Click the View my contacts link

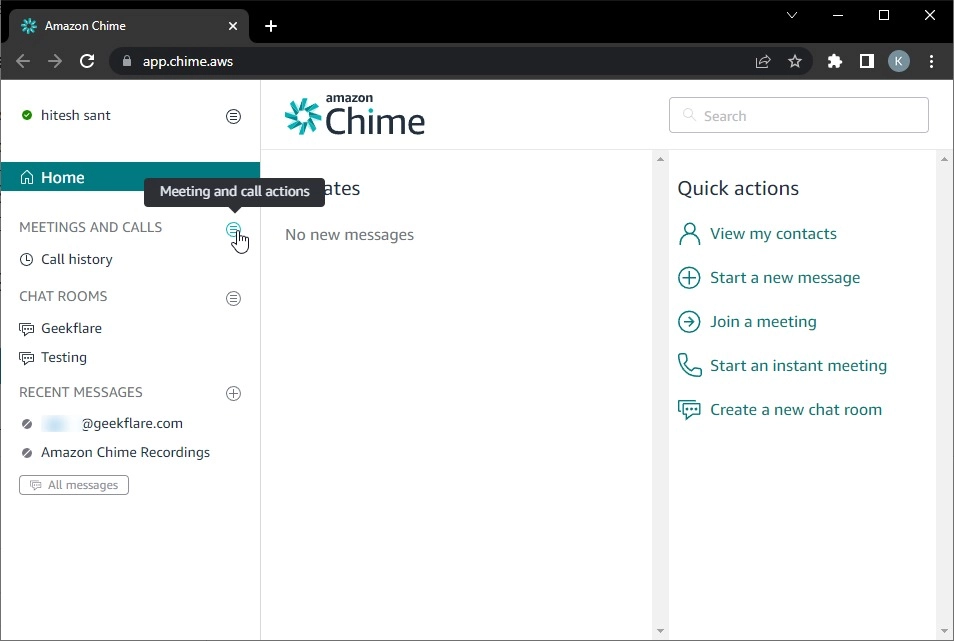tap(773, 234)
